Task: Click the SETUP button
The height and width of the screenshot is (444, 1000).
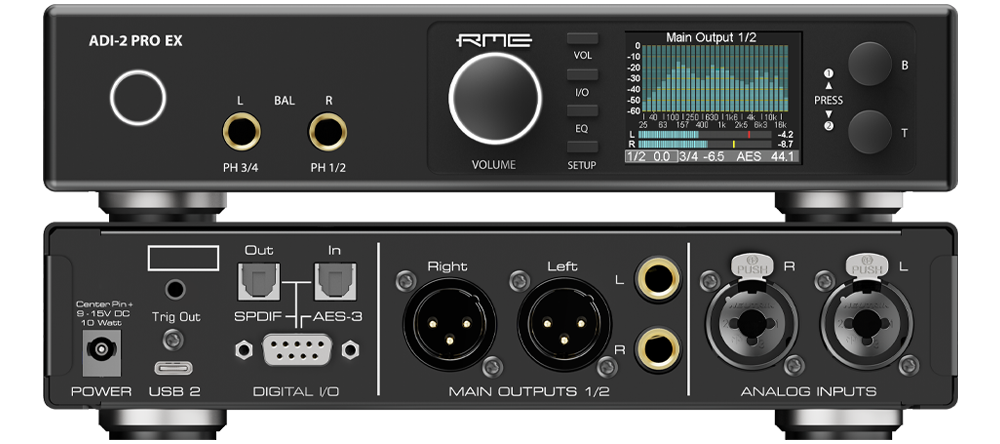Action: click(x=582, y=147)
